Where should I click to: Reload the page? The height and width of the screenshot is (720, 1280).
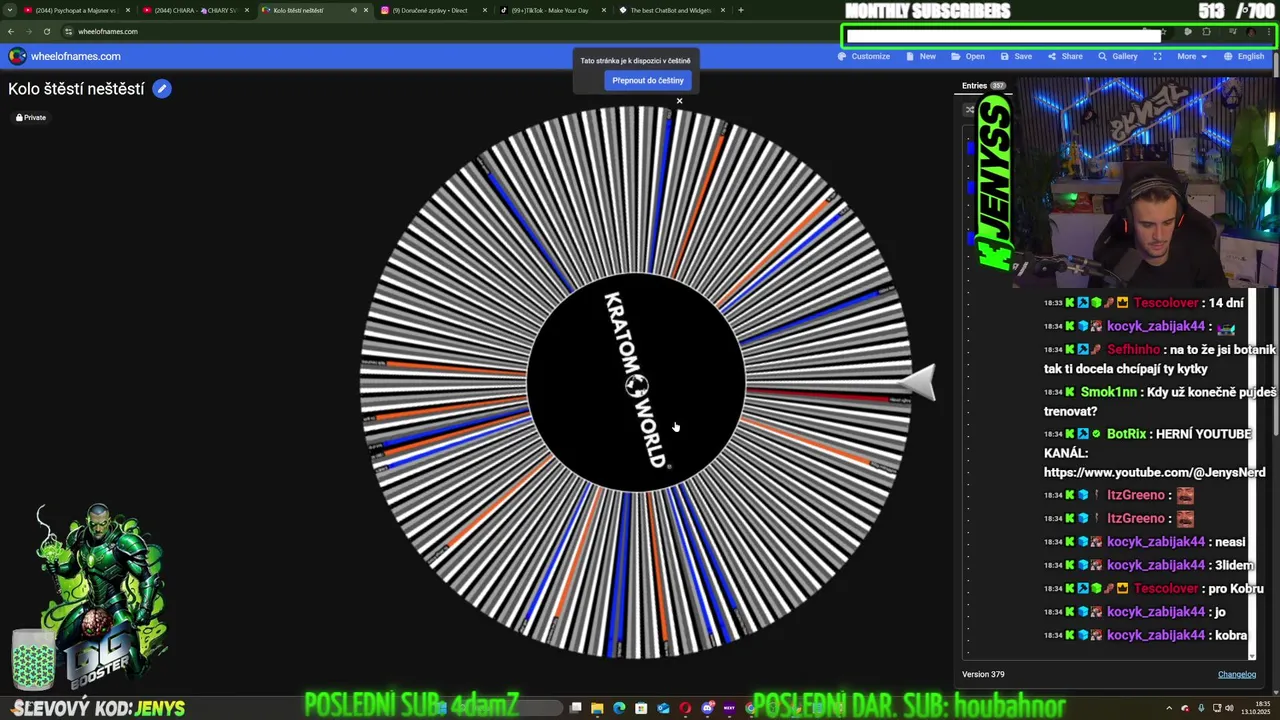coord(47,31)
